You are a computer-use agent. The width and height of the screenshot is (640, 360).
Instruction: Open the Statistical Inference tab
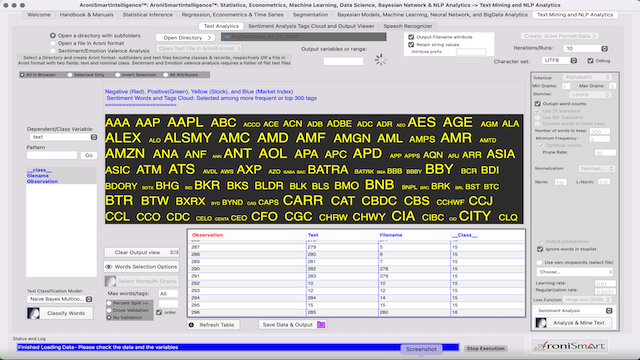click(x=147, y=15)
